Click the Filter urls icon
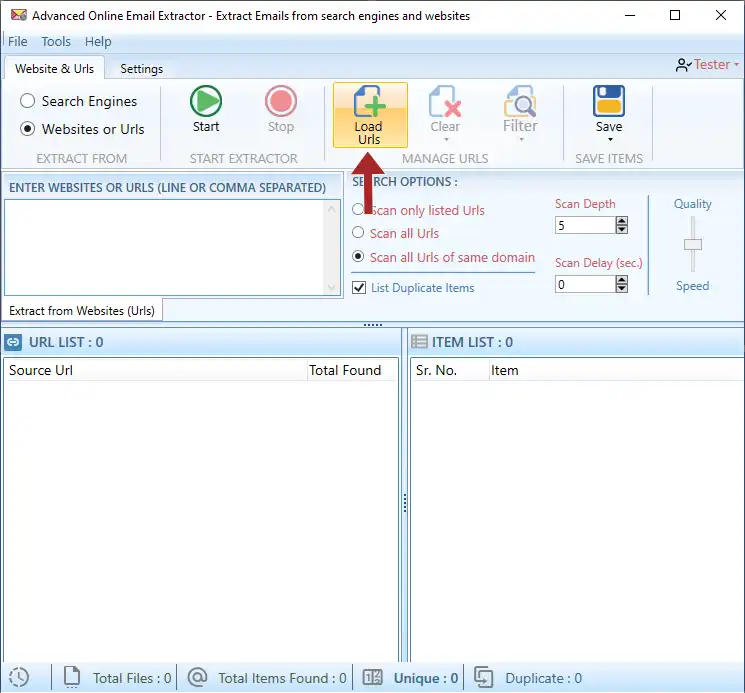The width and height of the screenshot is (745, 693). click(x=520, y=101)
